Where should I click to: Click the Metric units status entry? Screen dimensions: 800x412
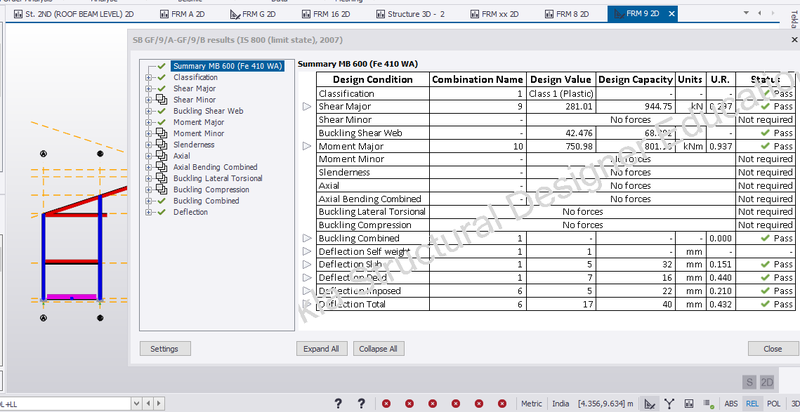point(532,403)
